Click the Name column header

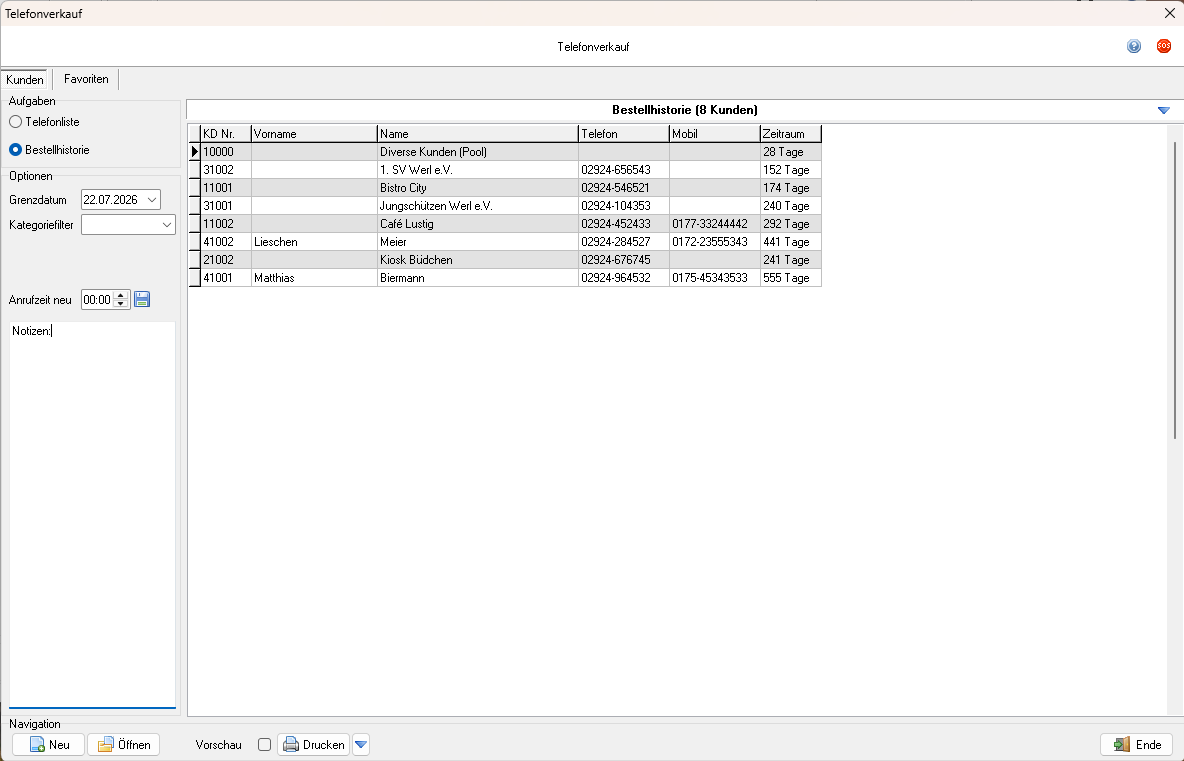[x=478, y=134]
